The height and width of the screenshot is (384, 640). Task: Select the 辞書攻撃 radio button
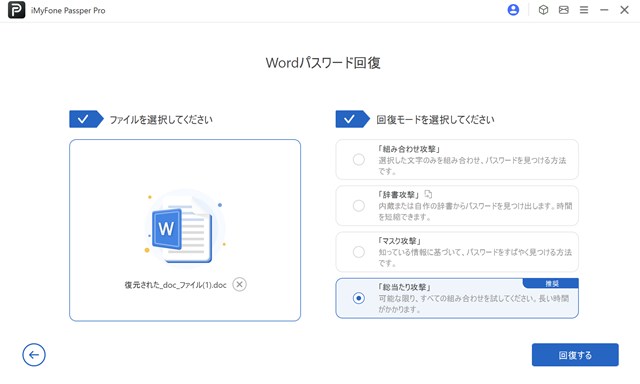click(x=359, y=206)
